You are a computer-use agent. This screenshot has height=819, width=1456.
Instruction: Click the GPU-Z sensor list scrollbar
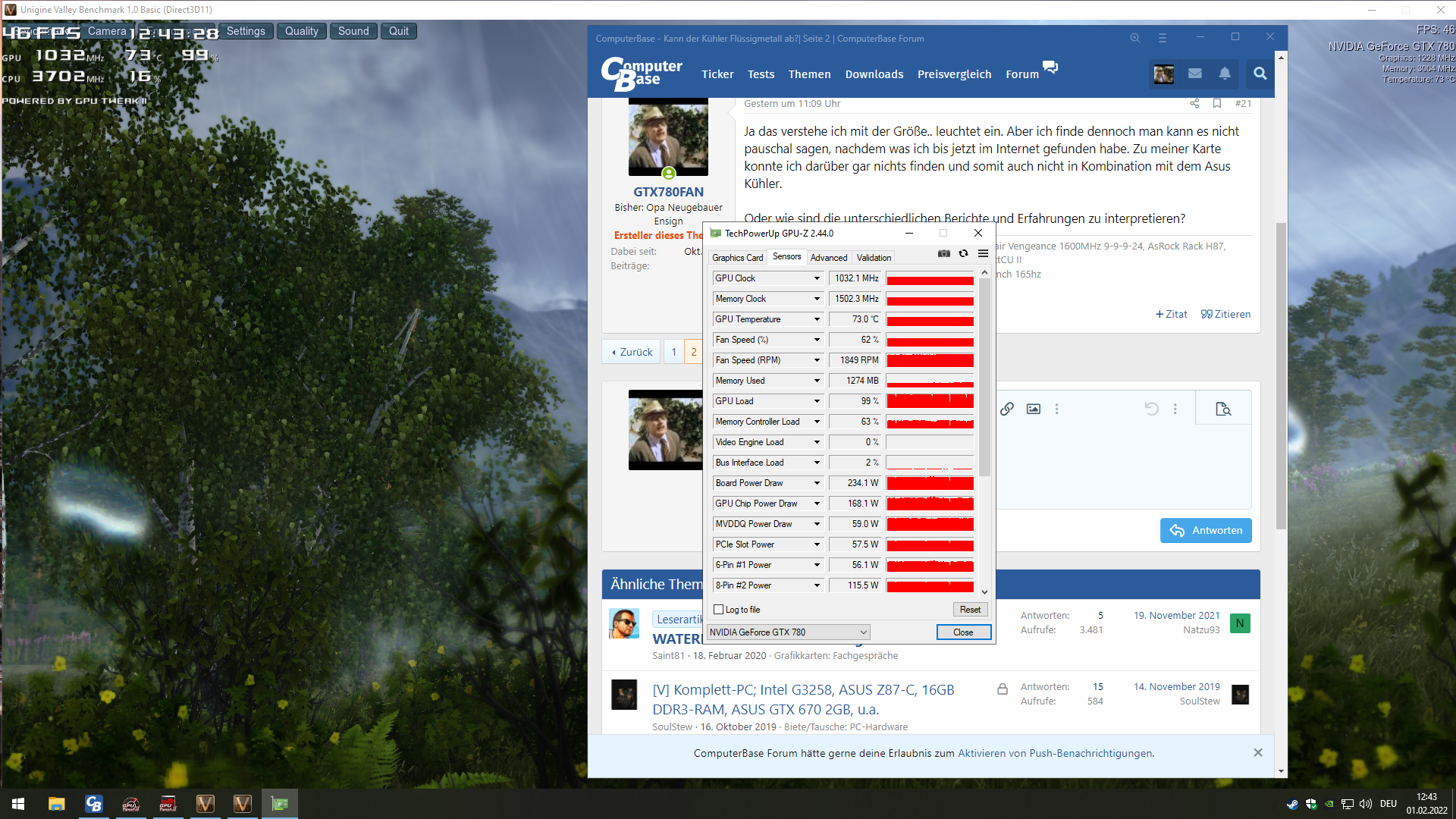point(984,379)
